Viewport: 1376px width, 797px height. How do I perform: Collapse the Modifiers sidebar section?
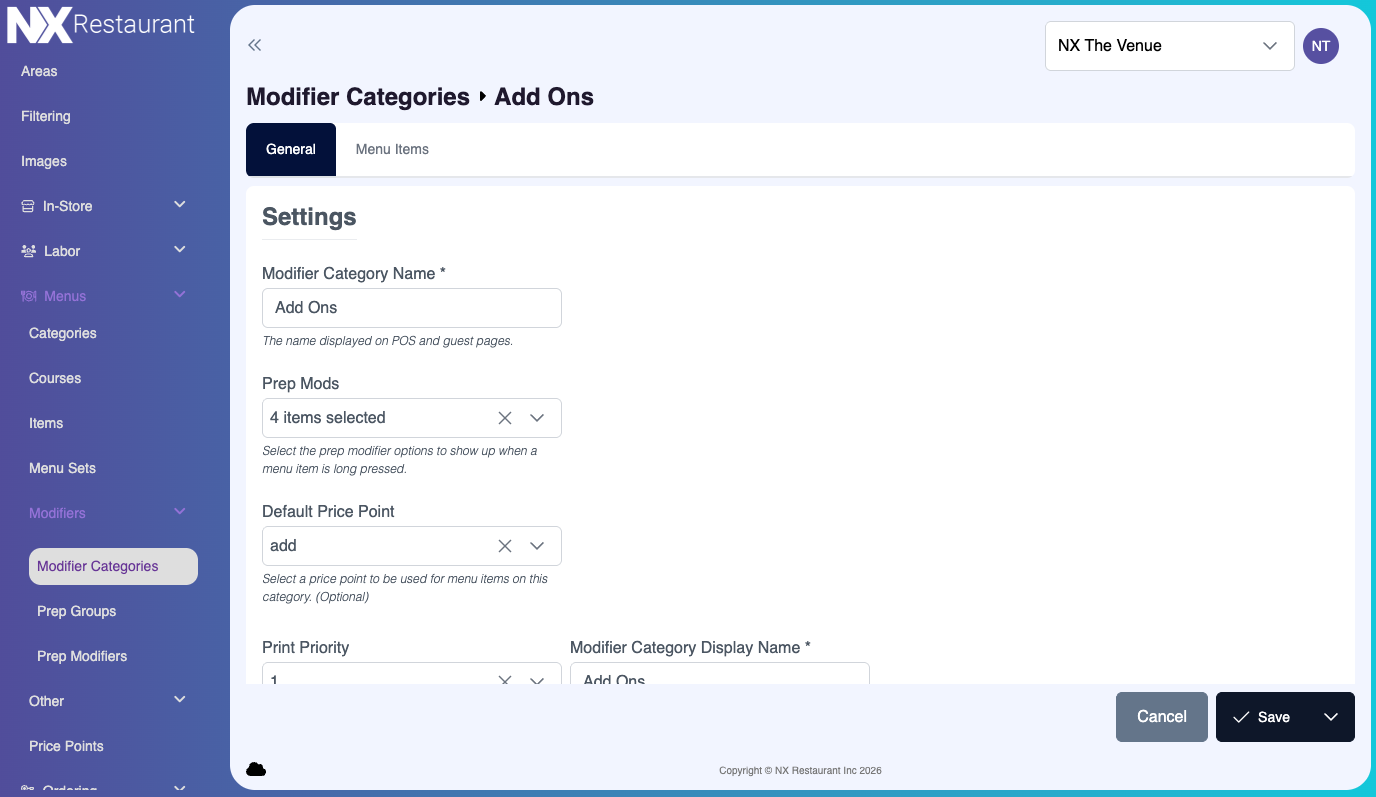(x=180, y=512)
